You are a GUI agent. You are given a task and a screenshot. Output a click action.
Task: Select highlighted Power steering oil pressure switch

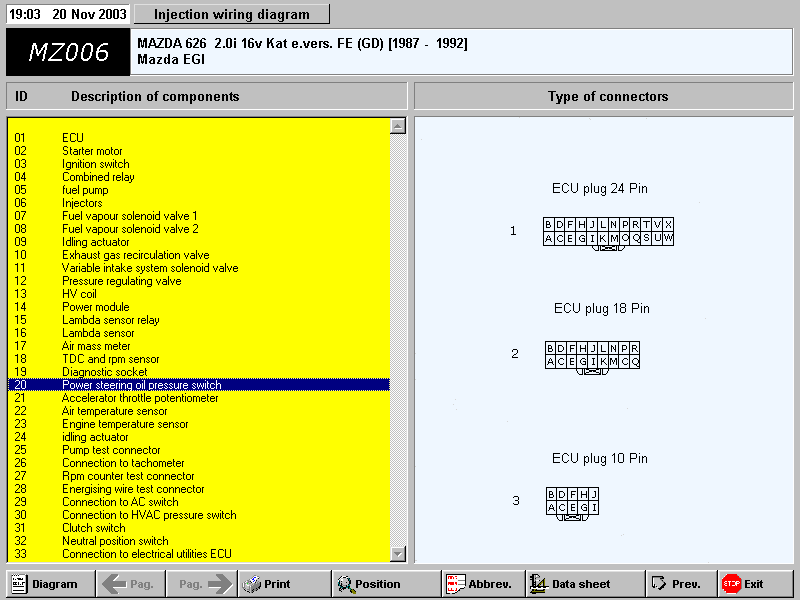click(199, 385)
